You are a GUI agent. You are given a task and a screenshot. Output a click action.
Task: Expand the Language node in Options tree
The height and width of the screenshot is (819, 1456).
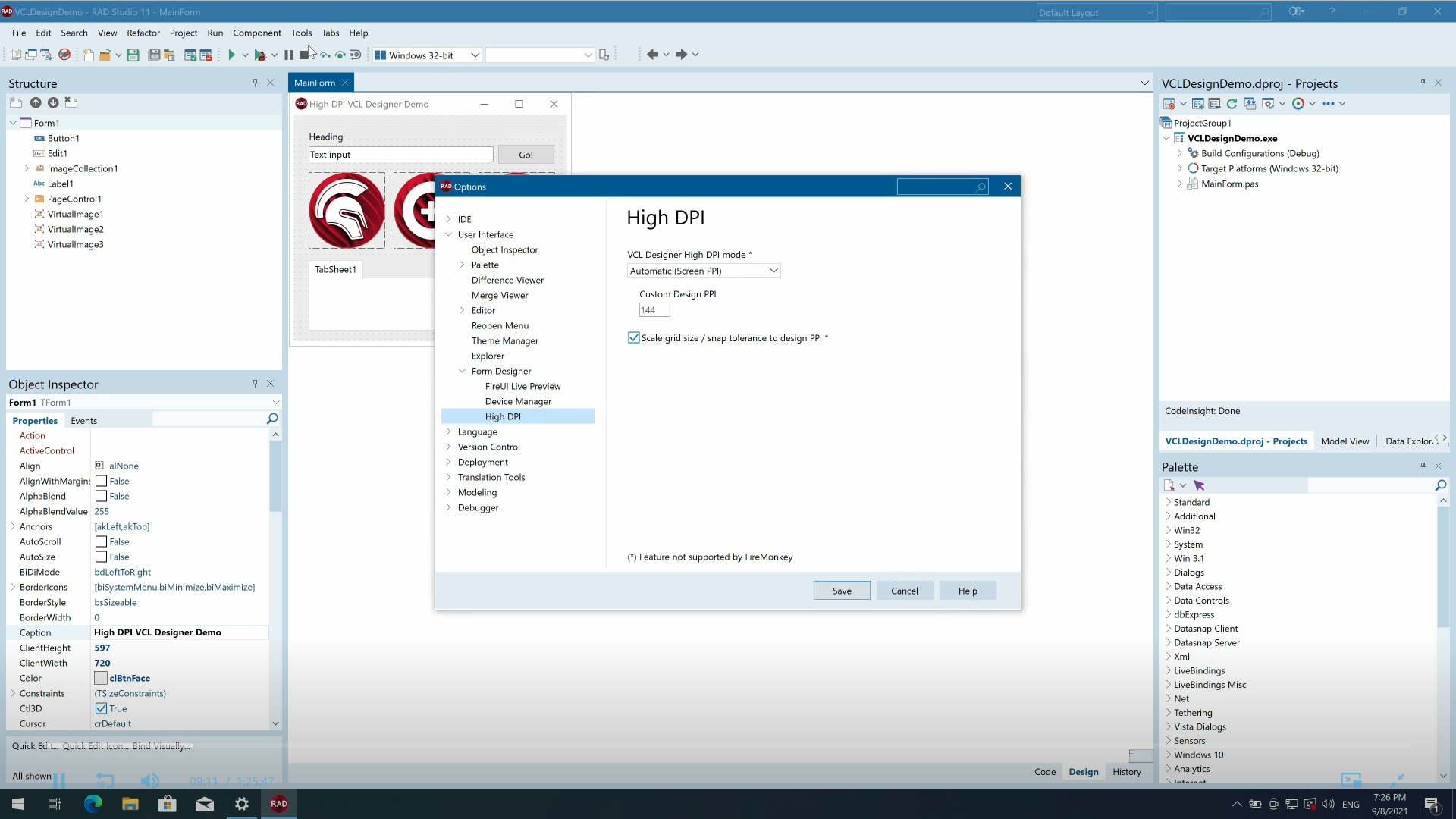point(448,431)
